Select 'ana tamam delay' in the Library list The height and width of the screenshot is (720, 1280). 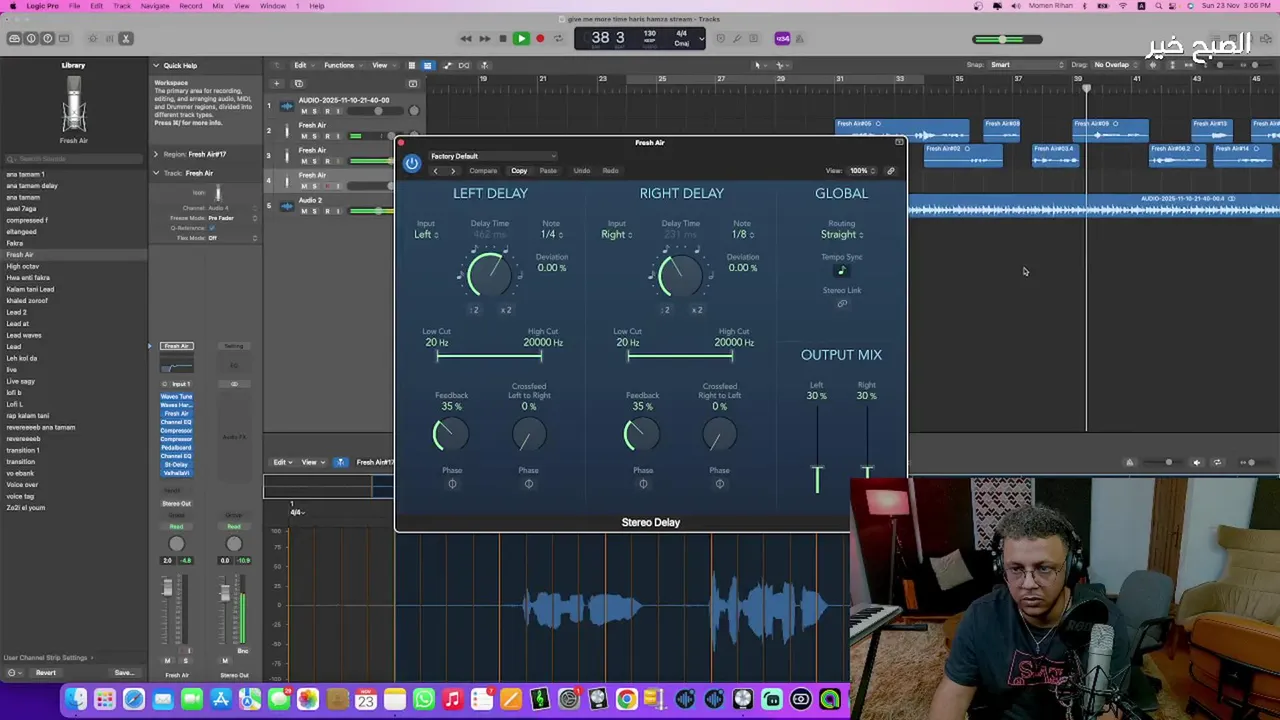32,186
